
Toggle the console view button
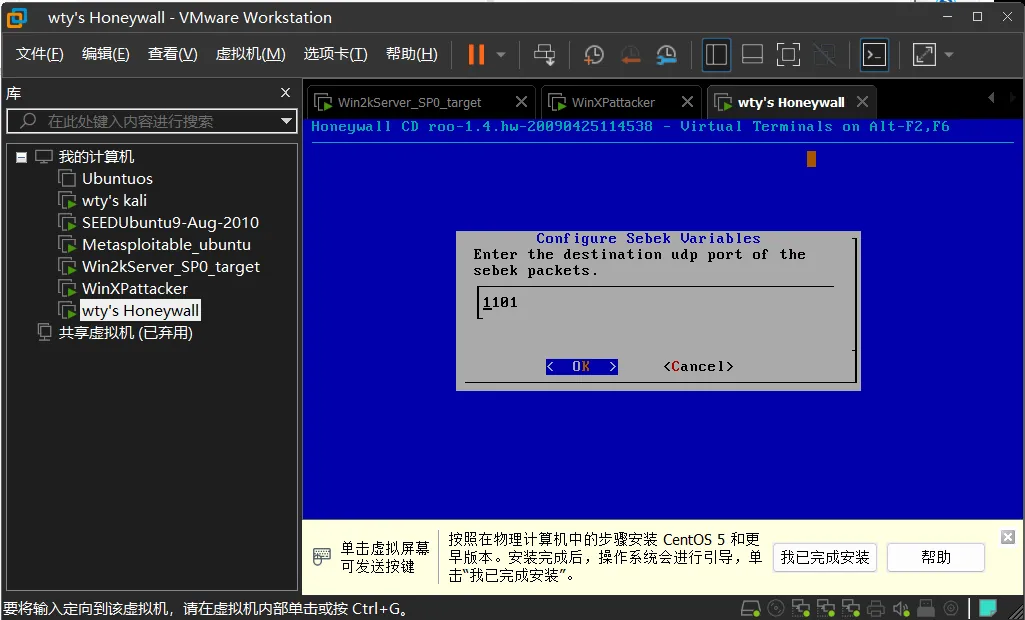[874, 54]
